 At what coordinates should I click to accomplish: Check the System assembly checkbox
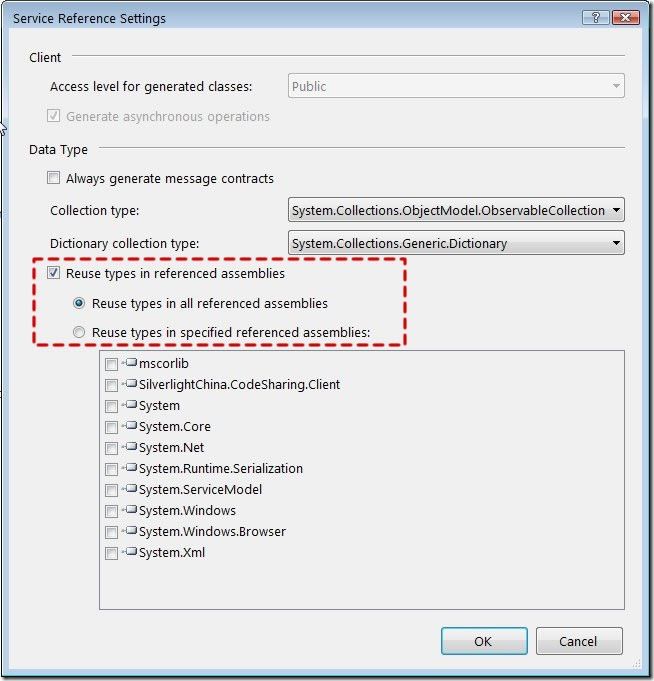(112, 406)
